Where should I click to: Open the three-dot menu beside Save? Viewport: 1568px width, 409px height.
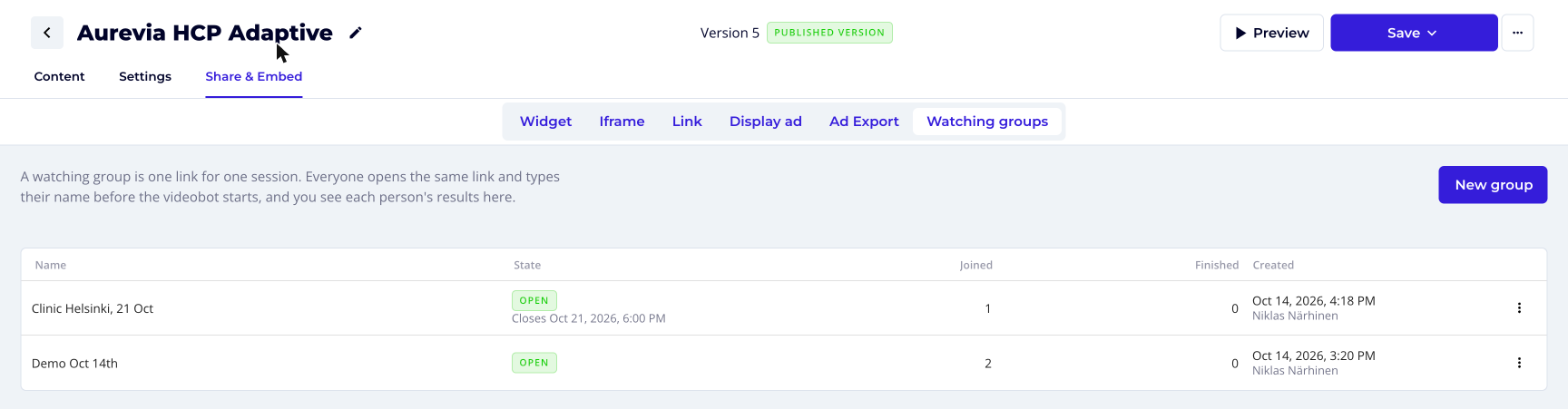pos(1517,32)
